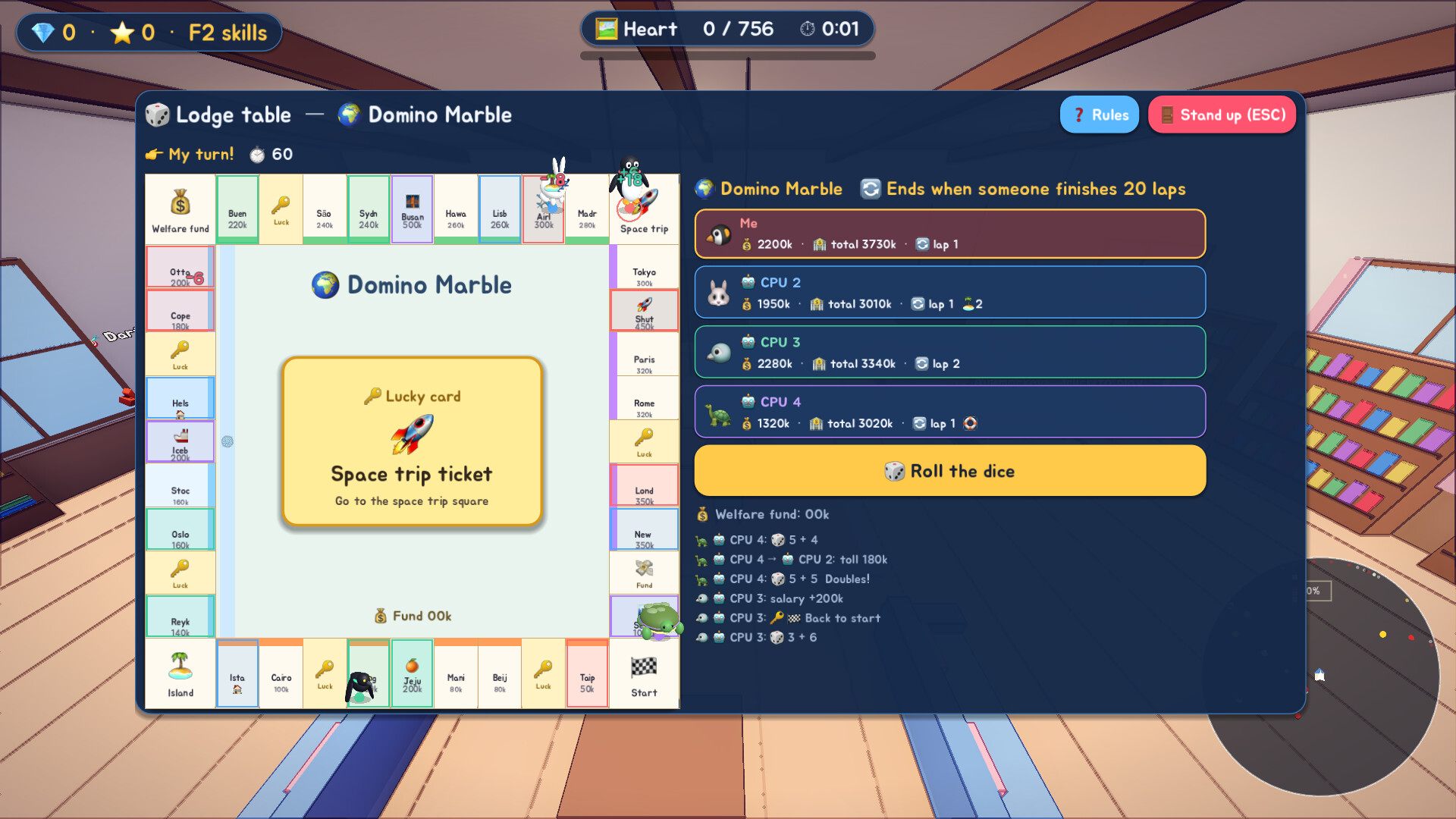Click the Tokyo 300k property tile
The image size is (1456, 819).
click(644, 266)
